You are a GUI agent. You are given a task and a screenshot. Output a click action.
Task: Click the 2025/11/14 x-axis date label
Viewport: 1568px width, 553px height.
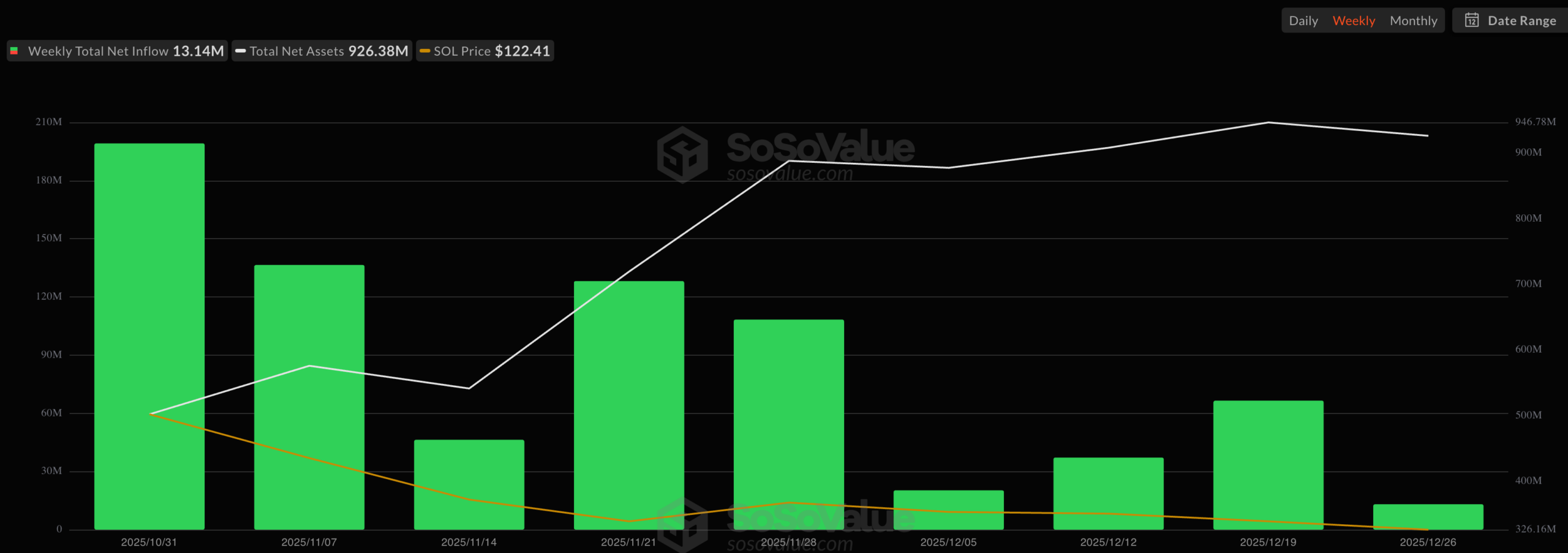tap(469, 542)
